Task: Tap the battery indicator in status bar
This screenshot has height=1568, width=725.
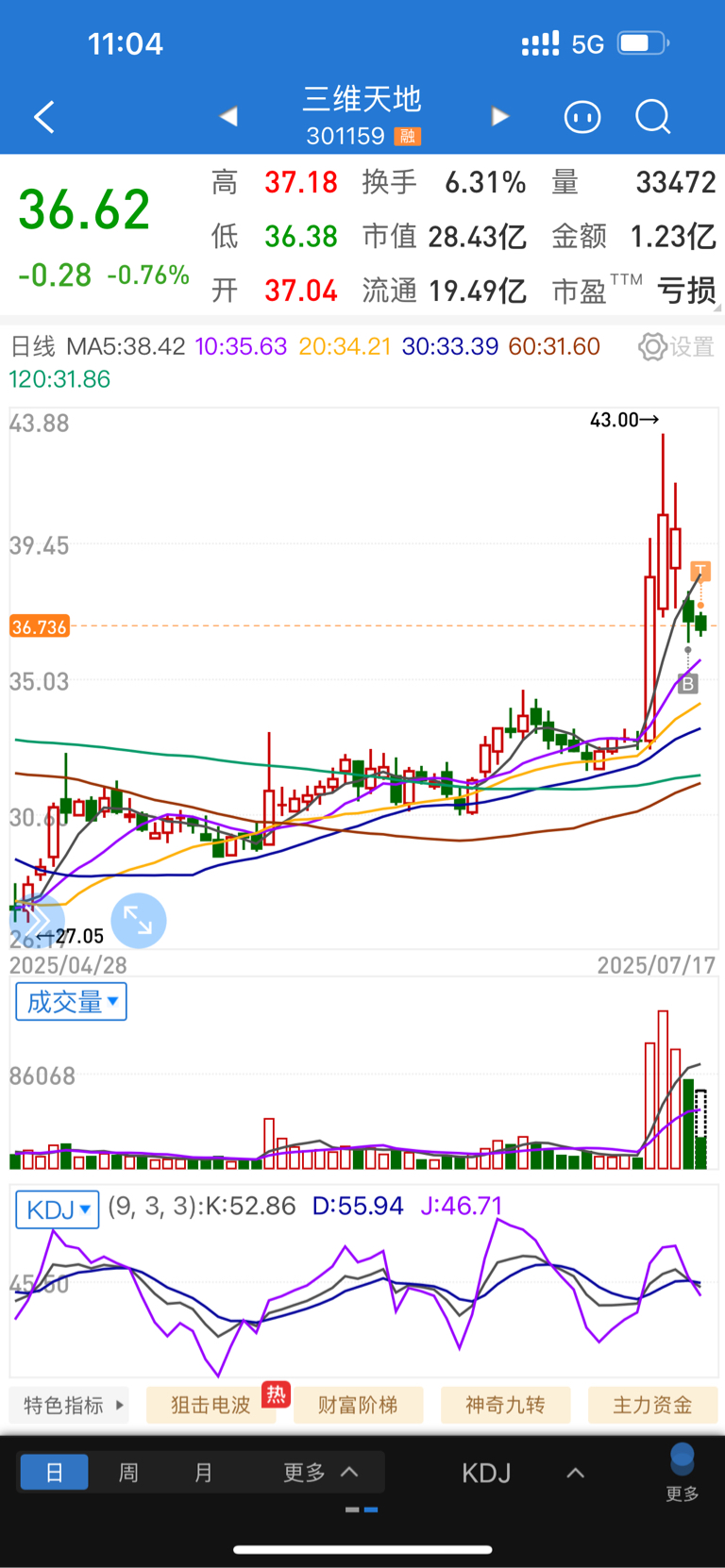Action: pyautogui.click(x=644, y=43)
